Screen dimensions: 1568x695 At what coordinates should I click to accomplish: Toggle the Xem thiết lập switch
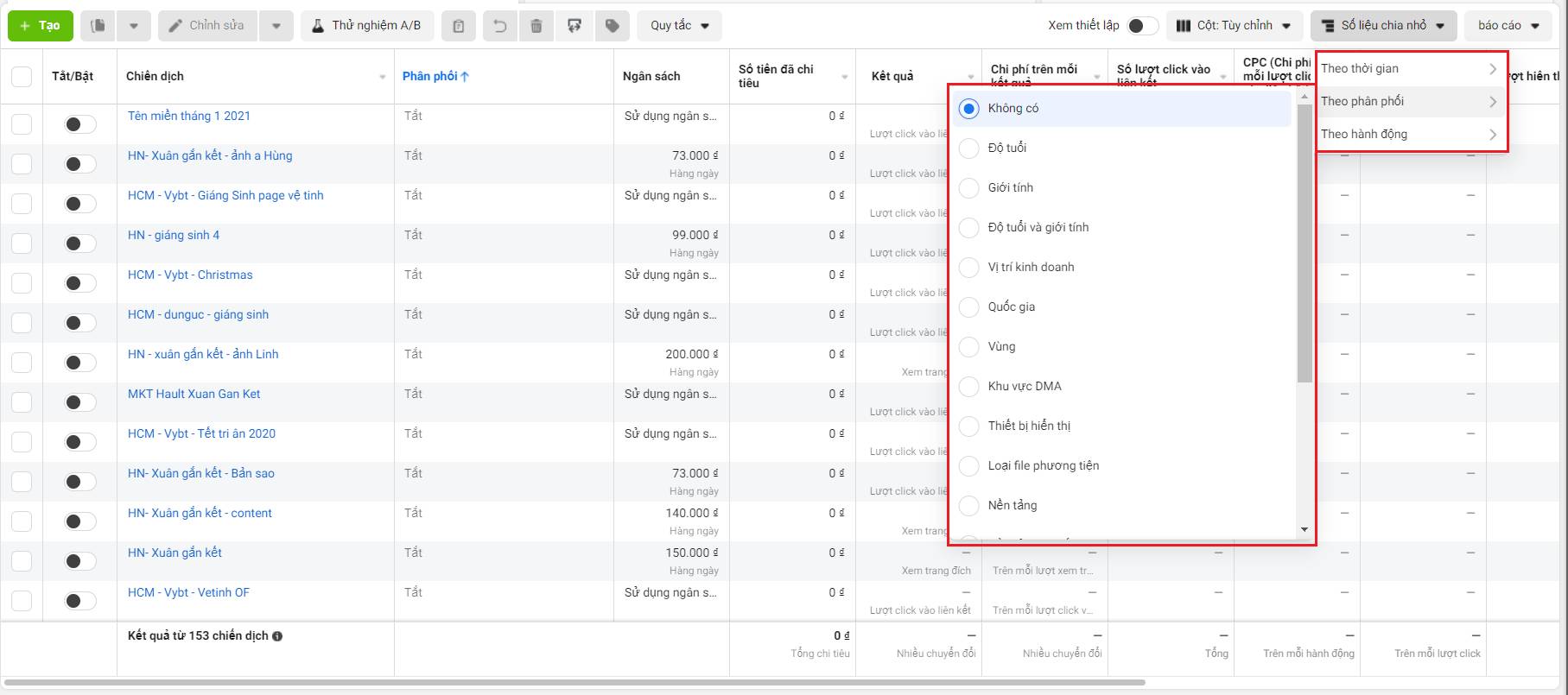pyautogui.click(x=1142, y=26)
